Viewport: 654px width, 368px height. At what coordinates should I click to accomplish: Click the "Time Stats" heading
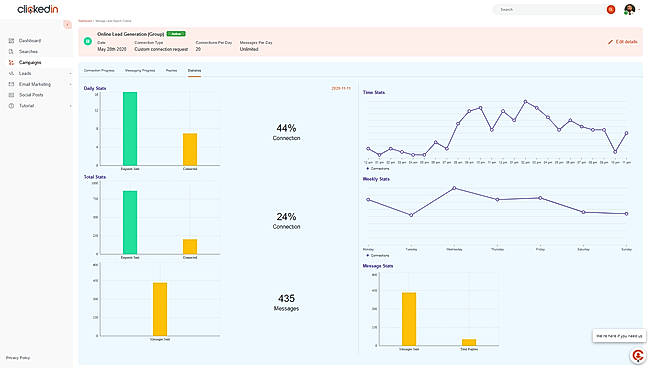coord(374,92)
